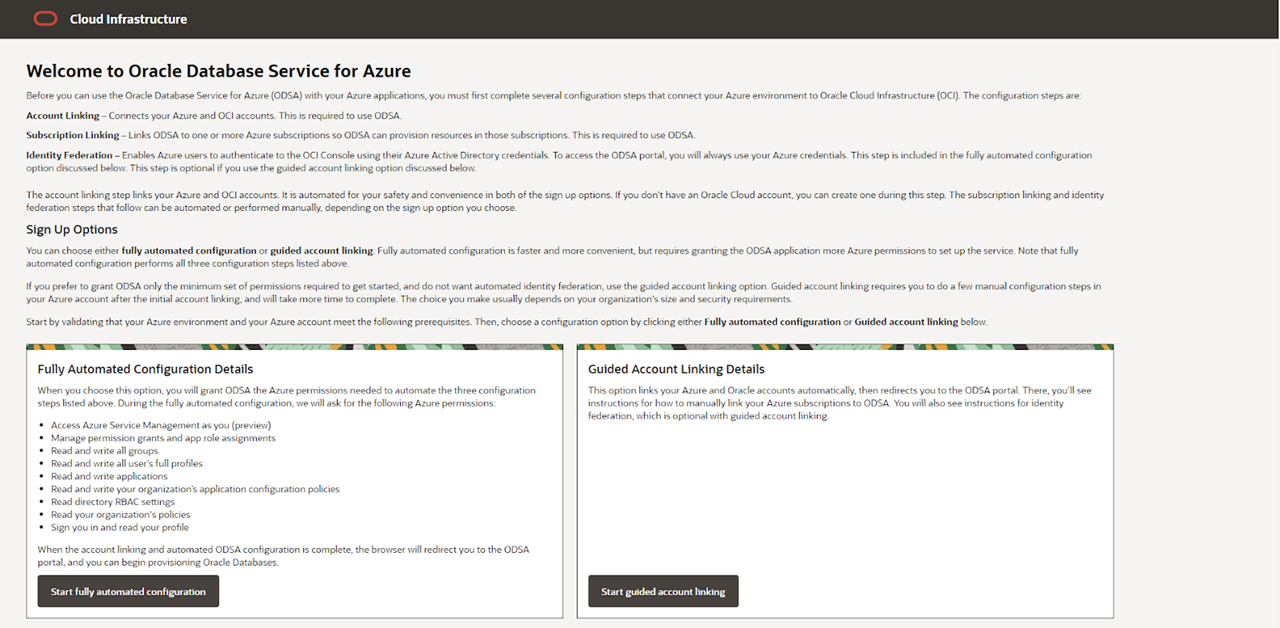
Task: Click the "Read your organization's policies" bullet
Action: tap(120, 515)
